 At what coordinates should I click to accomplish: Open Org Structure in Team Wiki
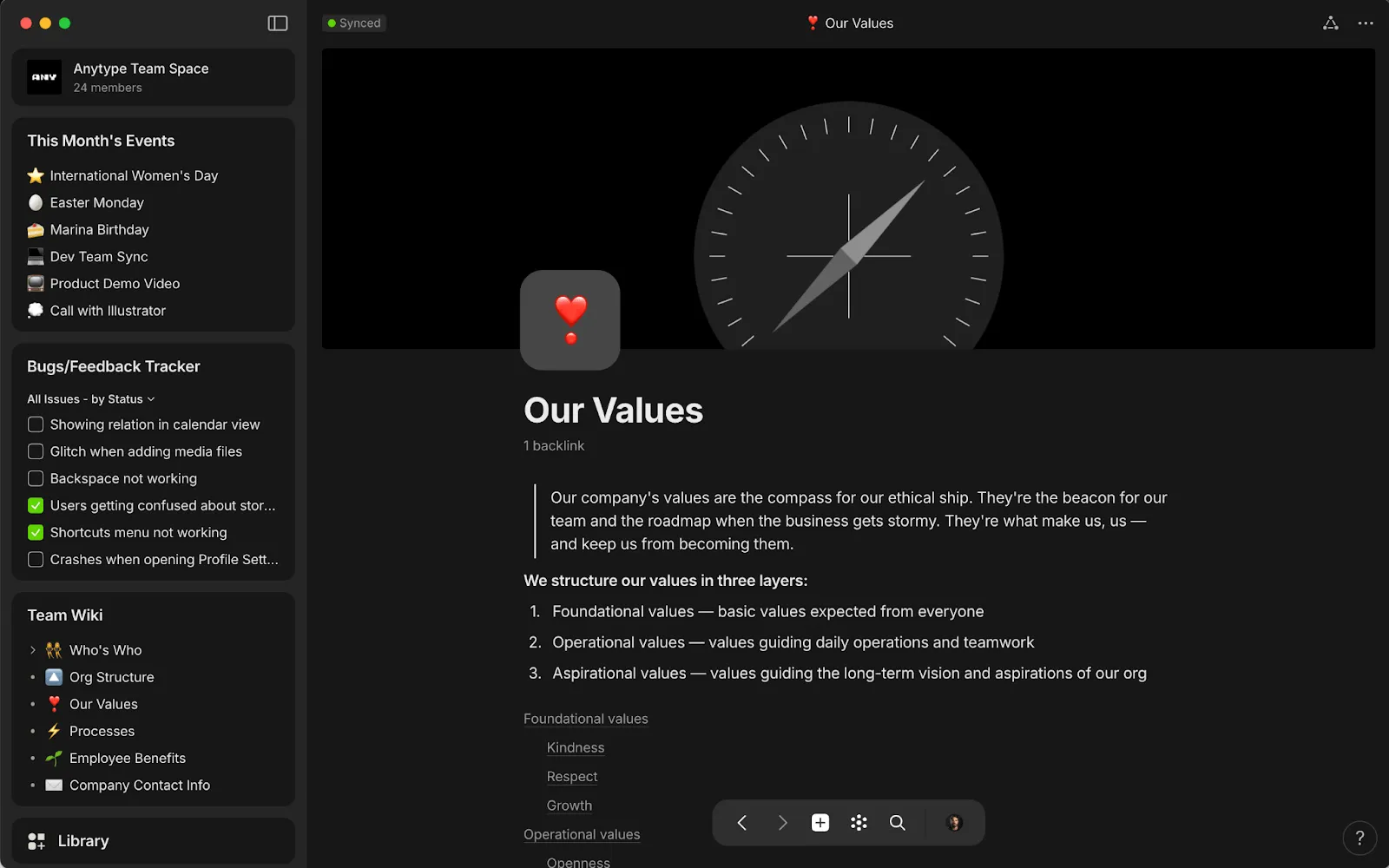click(112, 677)
